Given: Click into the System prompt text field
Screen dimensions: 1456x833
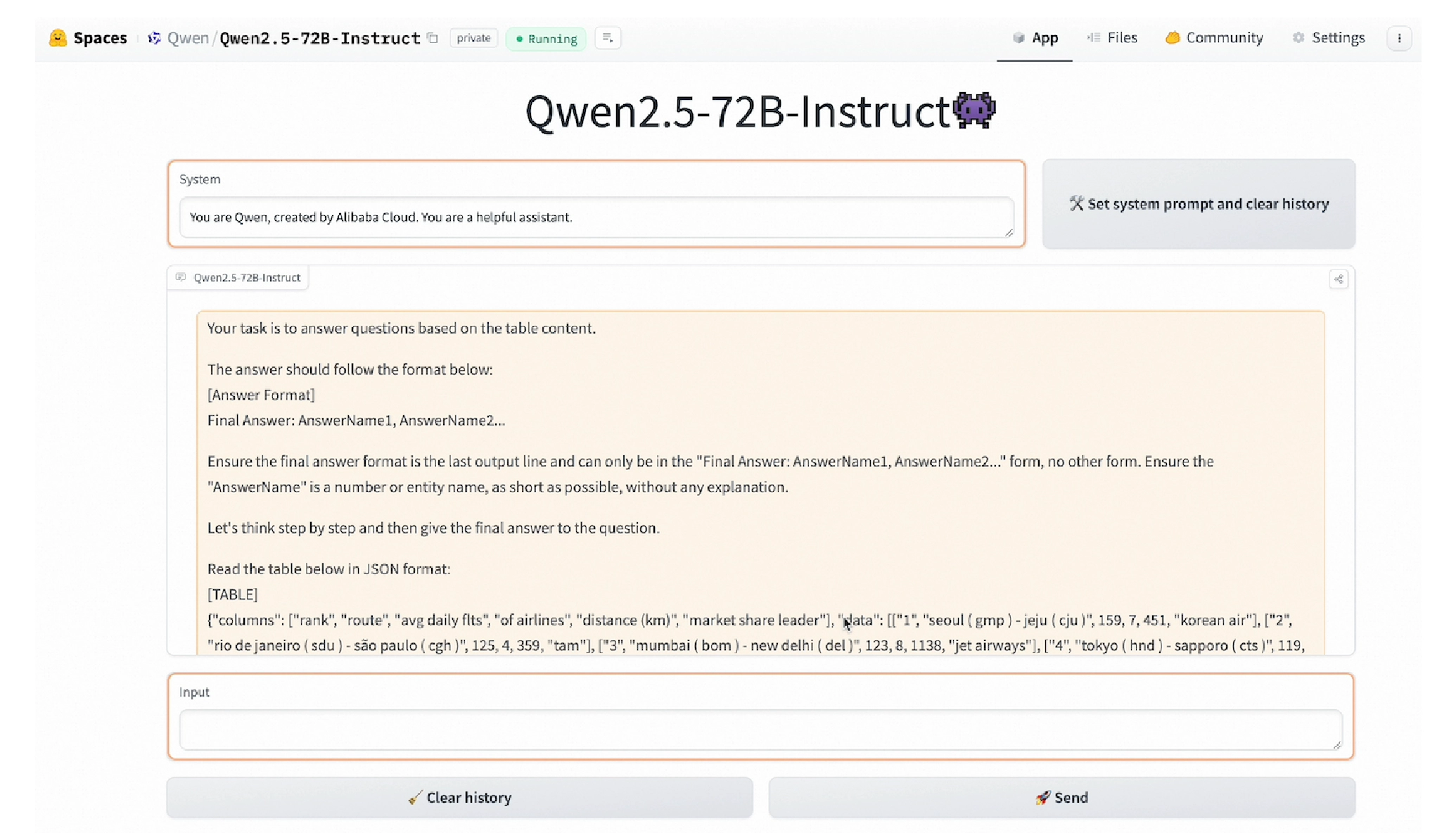Looking at the screenshot, I should [596, 217].
